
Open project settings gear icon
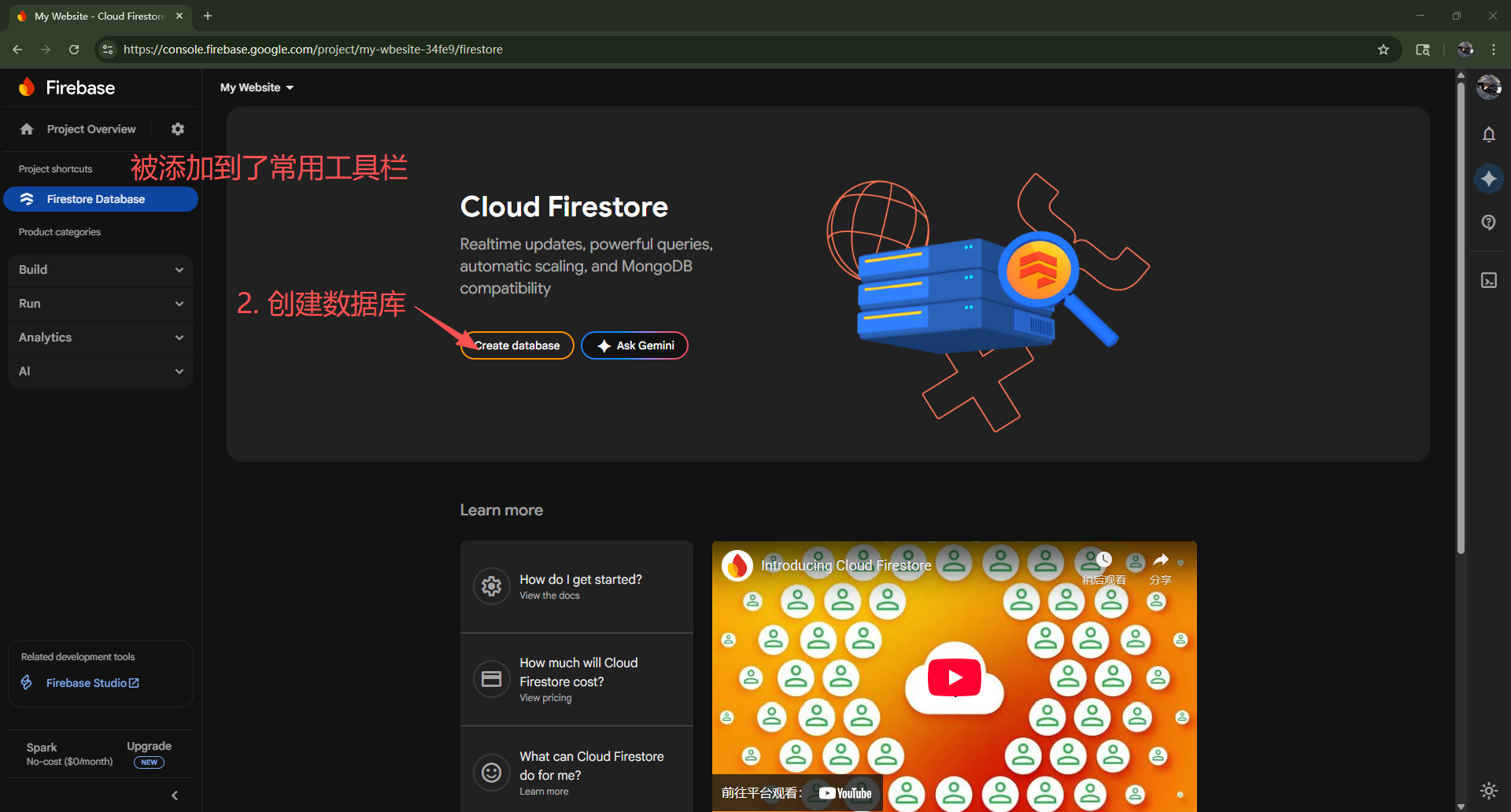click(178, 129)
